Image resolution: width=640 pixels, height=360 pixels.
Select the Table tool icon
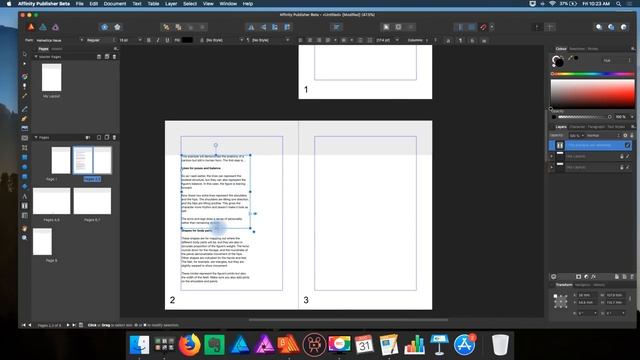pyautogui.click(x=24, y=215)
